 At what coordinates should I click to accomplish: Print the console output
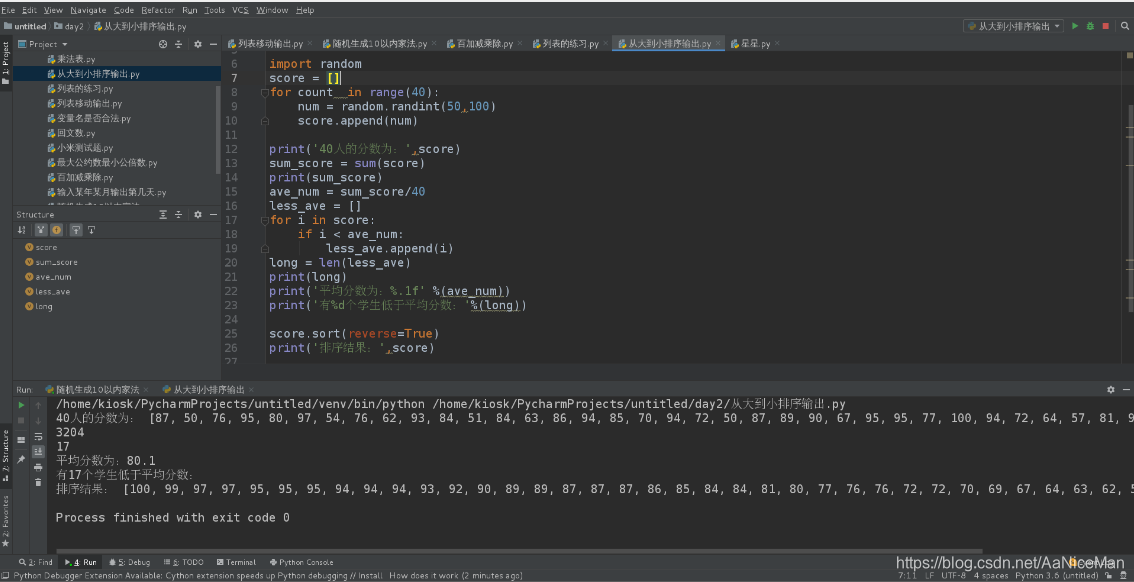38,467
